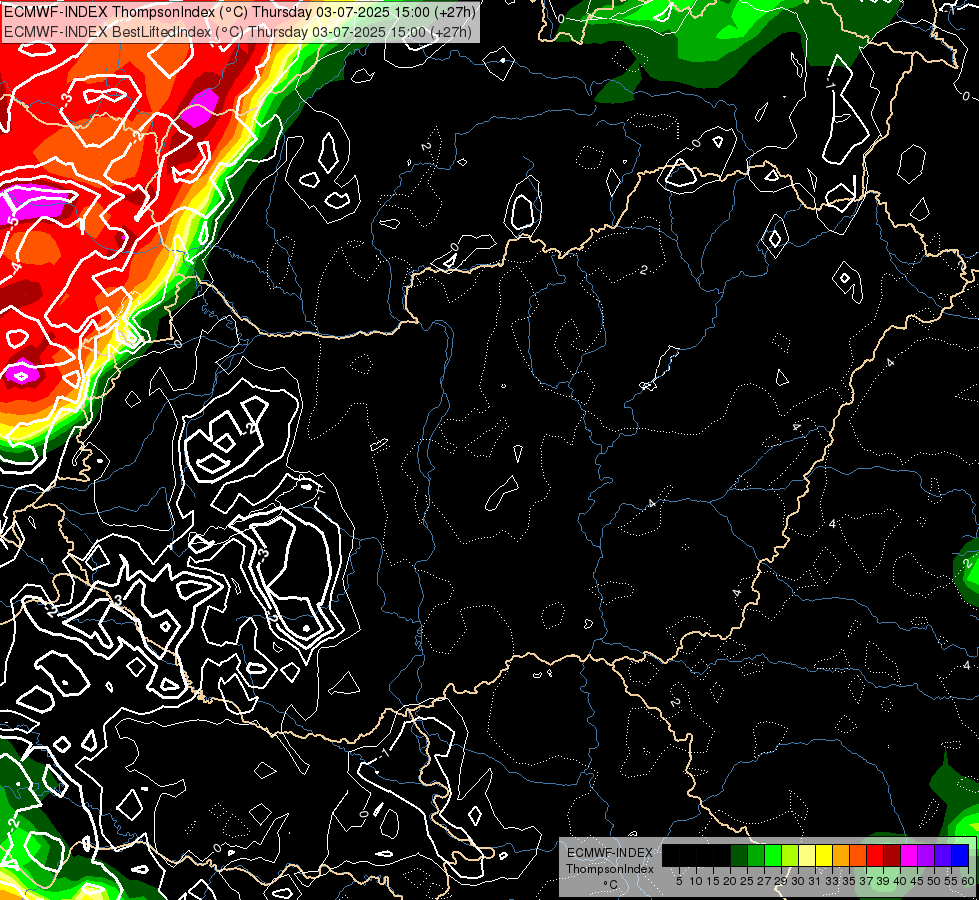Screen dimensions: 979x900
Task: Click the legend scale value 33
Action: point(832,881)
